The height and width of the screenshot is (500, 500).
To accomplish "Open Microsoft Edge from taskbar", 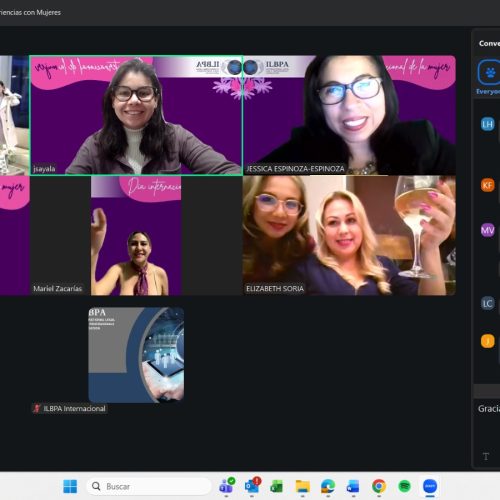I will (328, 487).
